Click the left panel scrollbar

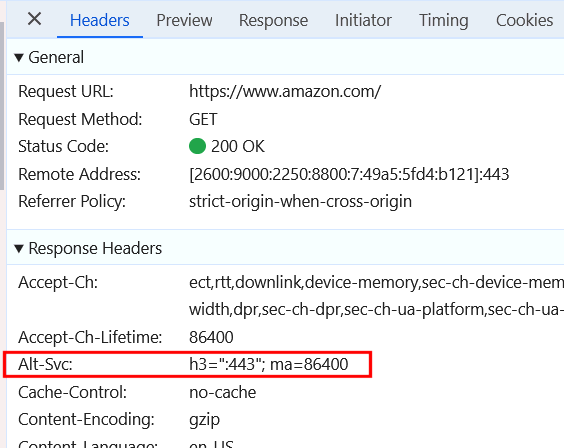[2, 106]
